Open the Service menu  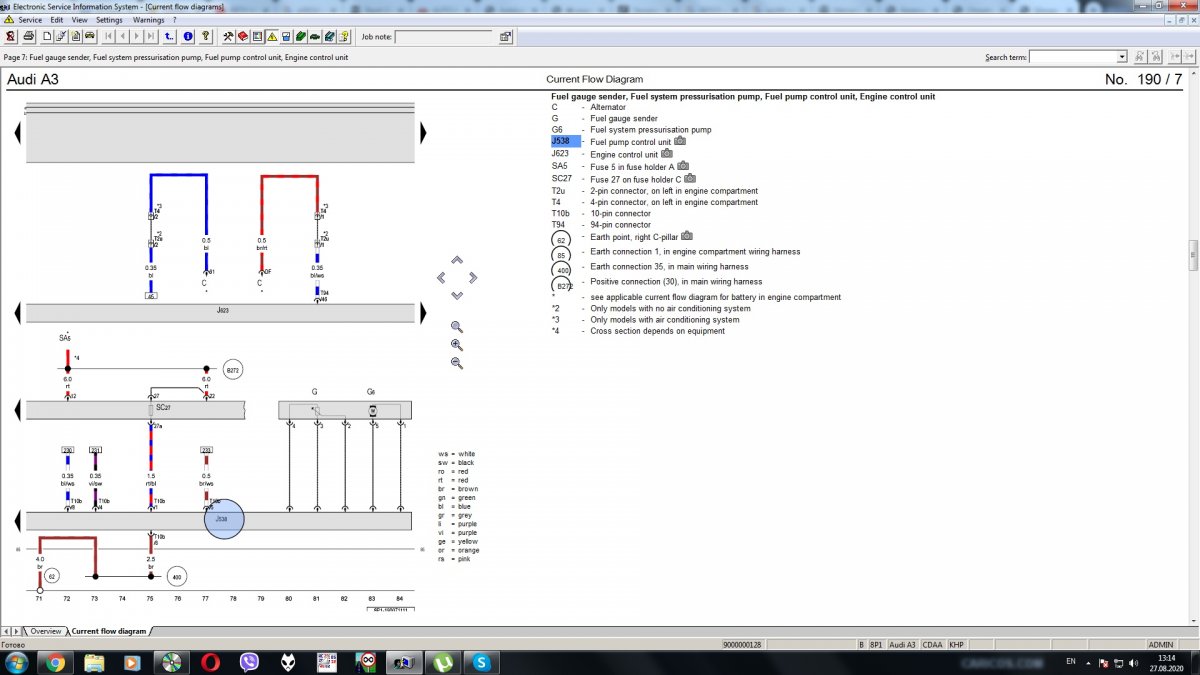[30, 20]
